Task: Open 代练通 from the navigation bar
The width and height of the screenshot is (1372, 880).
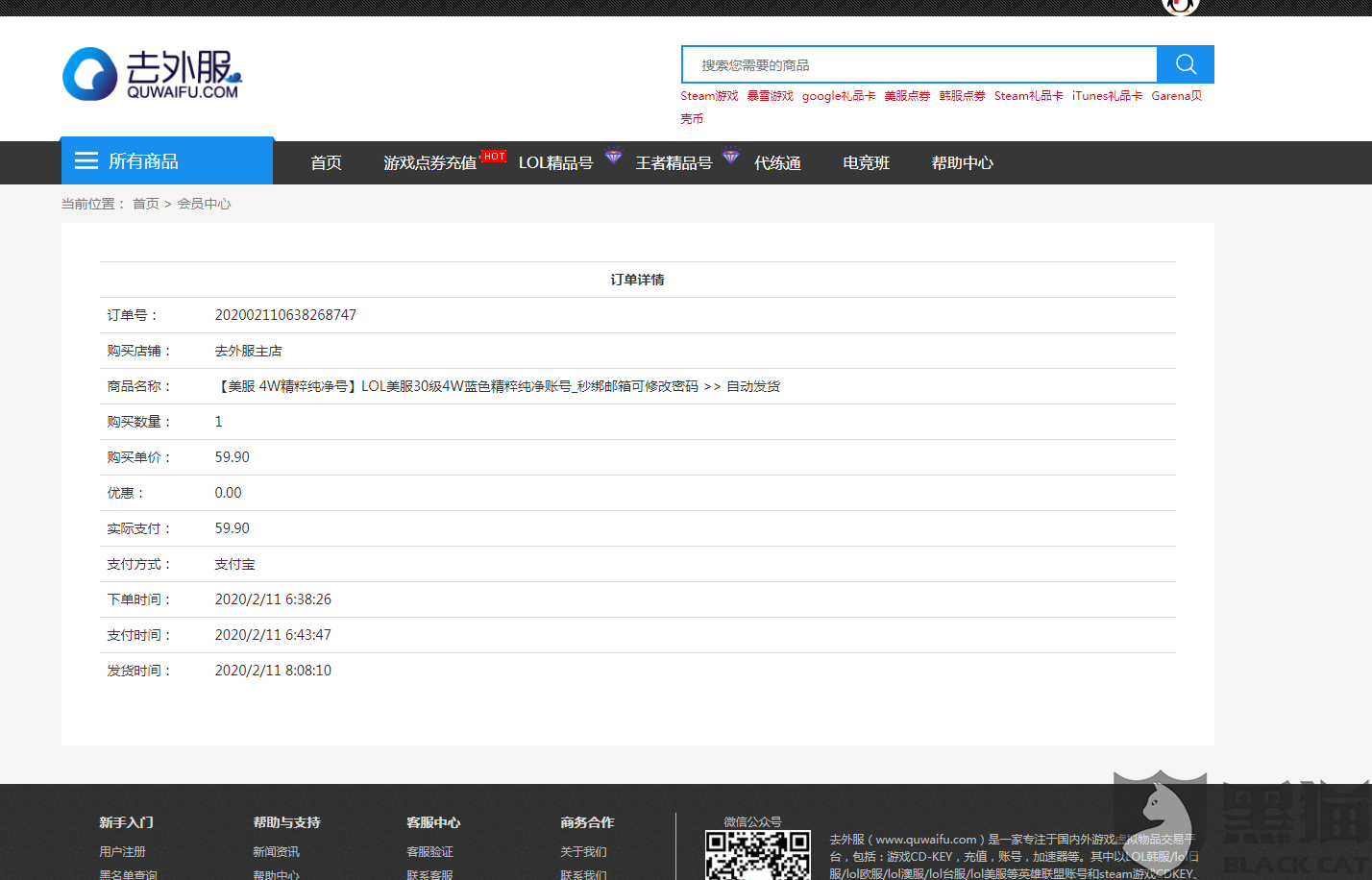Action: point(776,162)
